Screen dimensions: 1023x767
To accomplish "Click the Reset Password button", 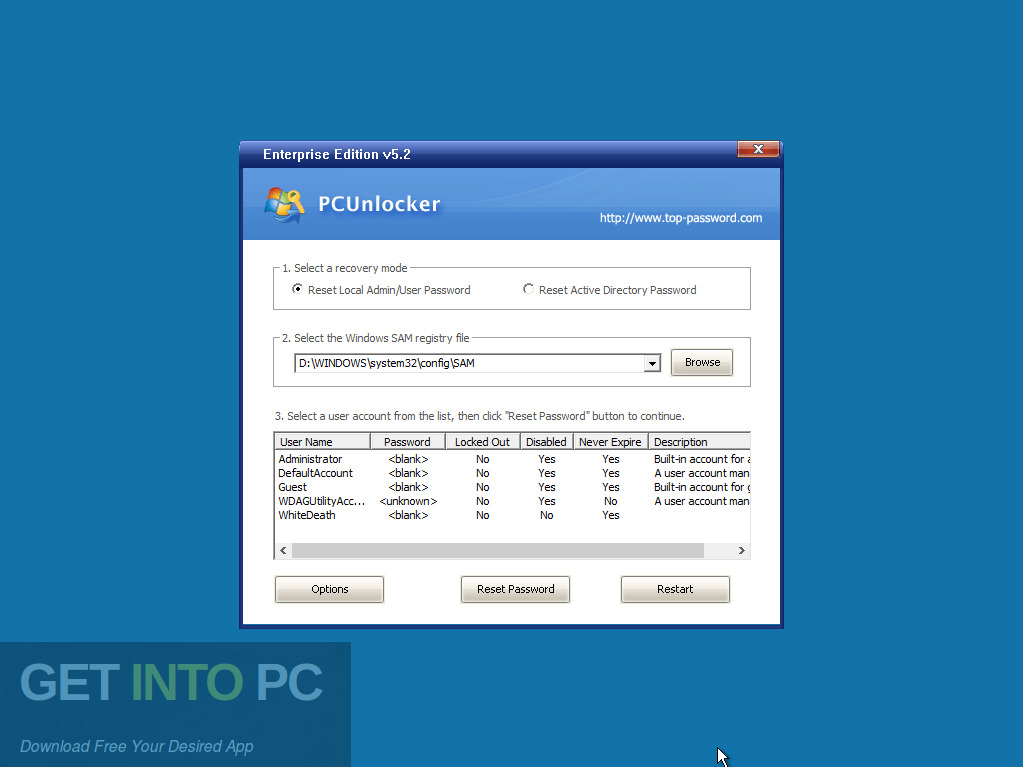I will [x=515, y=589].
